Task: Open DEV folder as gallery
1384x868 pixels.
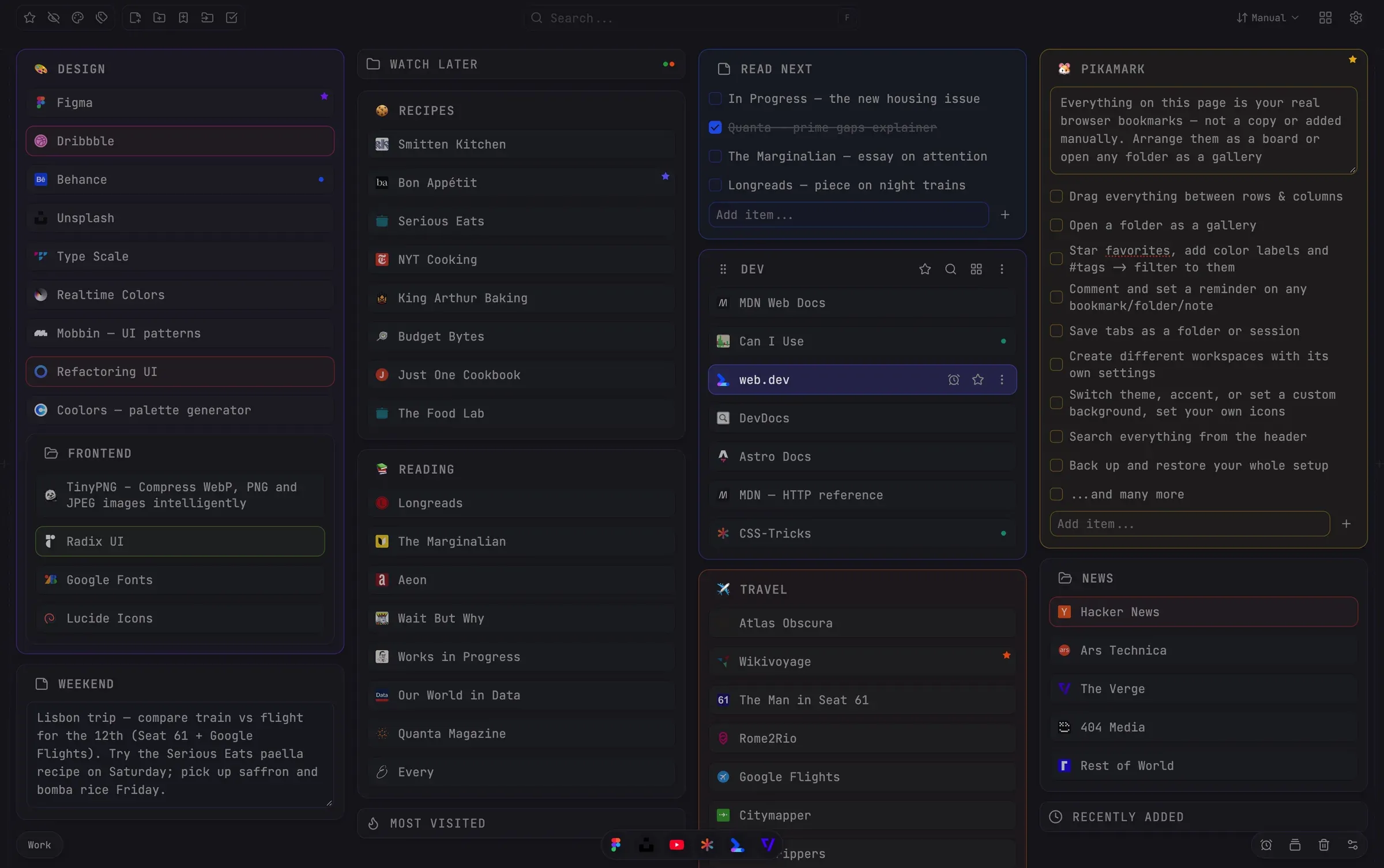Action: pyautogui.click(x=976, y=269)
